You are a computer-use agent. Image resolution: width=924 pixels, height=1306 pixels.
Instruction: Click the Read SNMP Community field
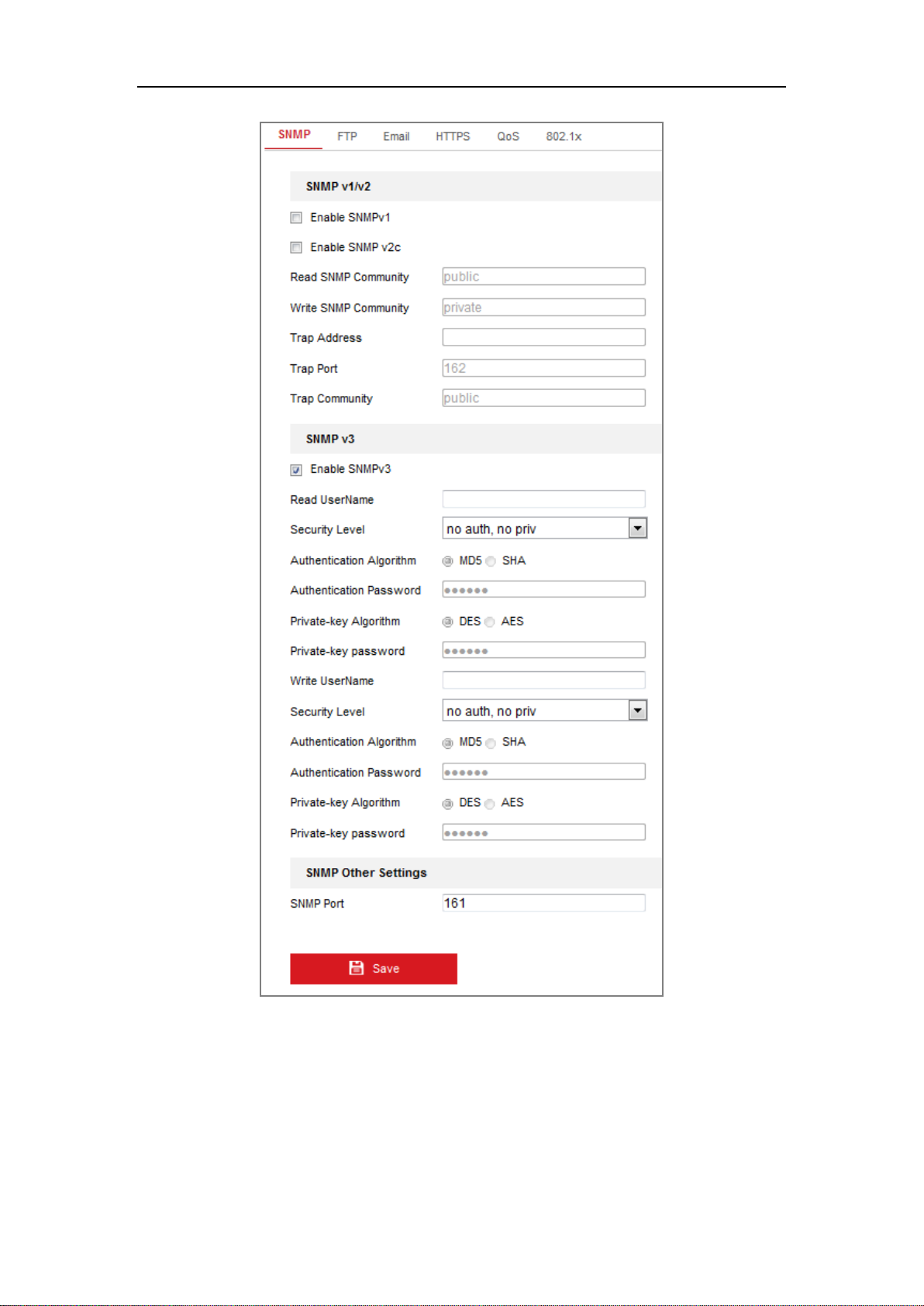pos(543,277)
